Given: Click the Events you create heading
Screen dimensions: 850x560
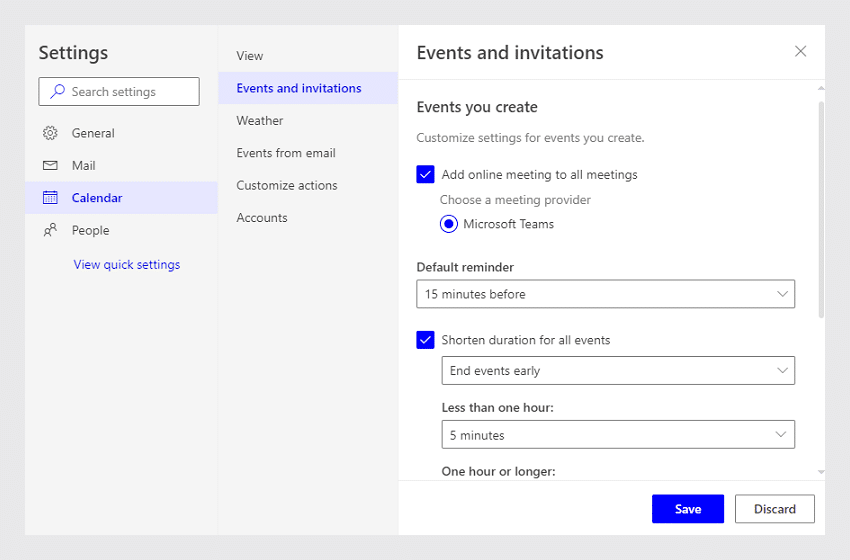Looking at the screenshot, I should [x=477, y=107].
